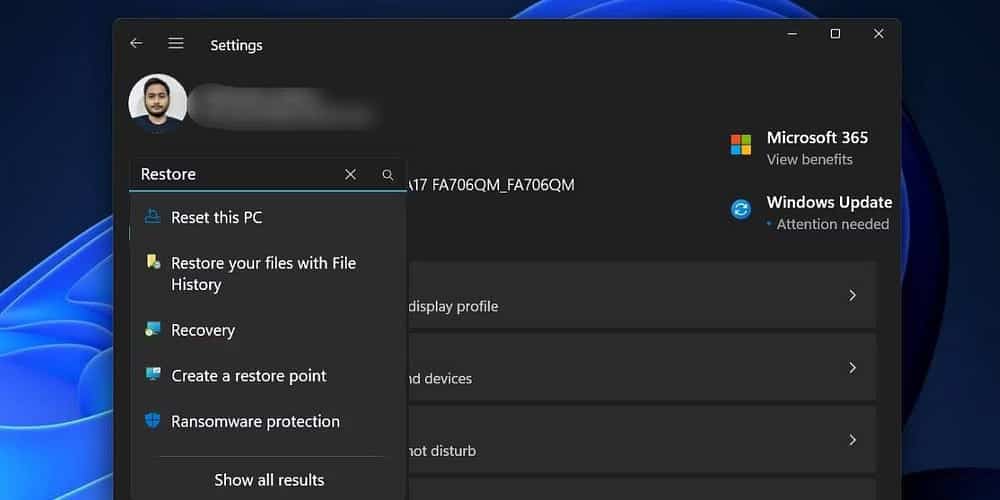Choose Create a restore point result

pyautogui.click(x=268, y=376)
